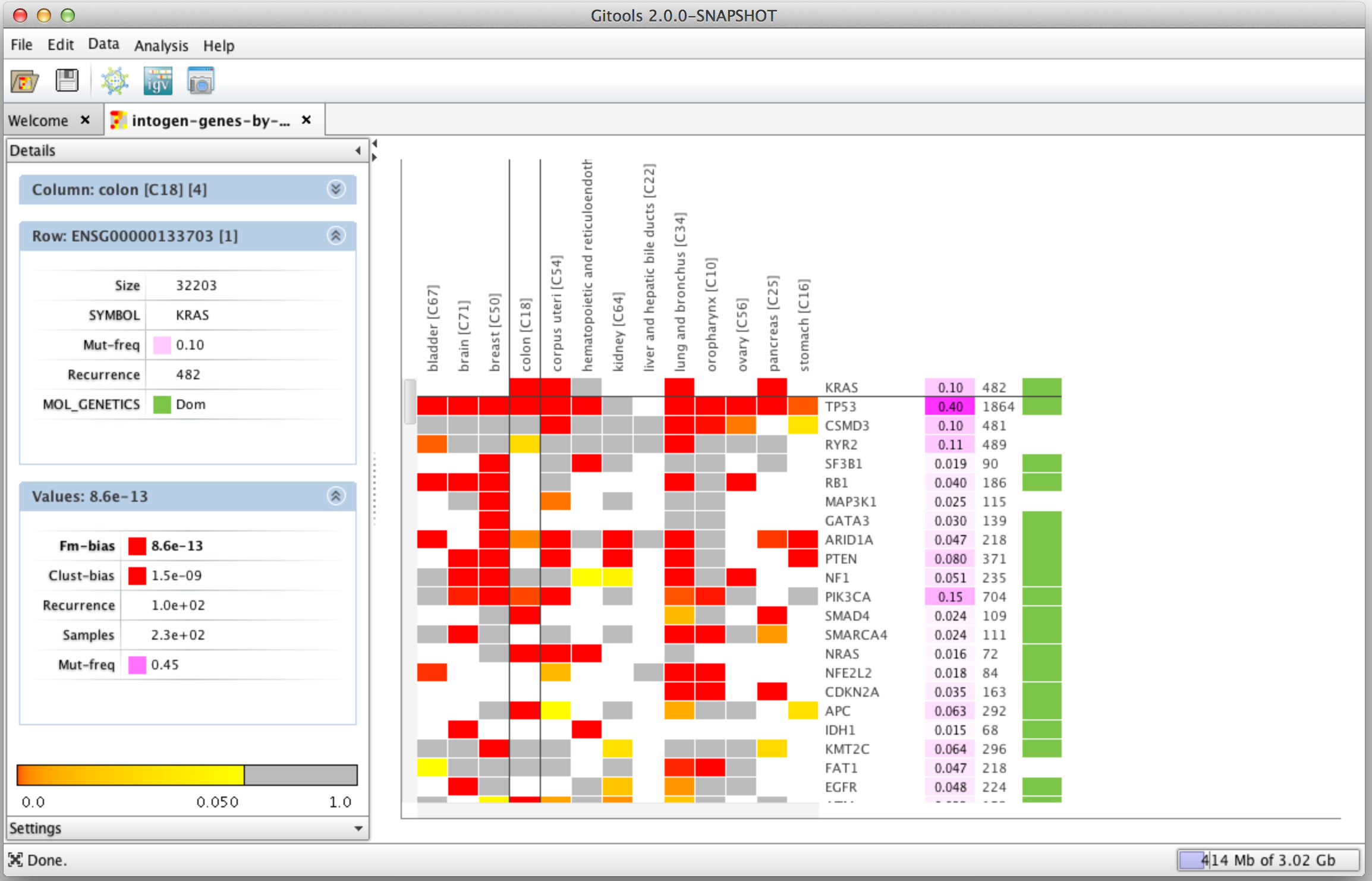
Task: Click the KRAS colon heatmap cell
Action: pos(525,387)
